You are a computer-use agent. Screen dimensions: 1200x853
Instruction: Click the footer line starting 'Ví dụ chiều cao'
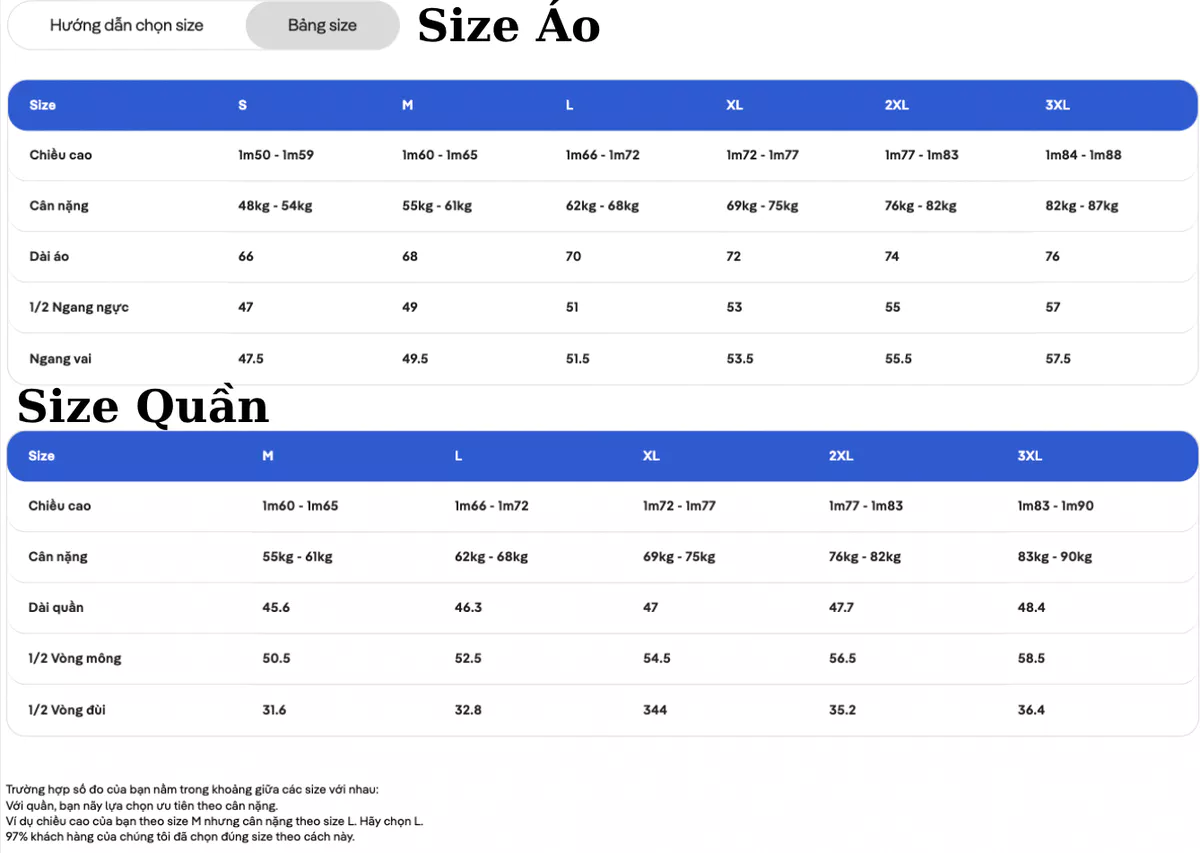click(x=214, y=821)
